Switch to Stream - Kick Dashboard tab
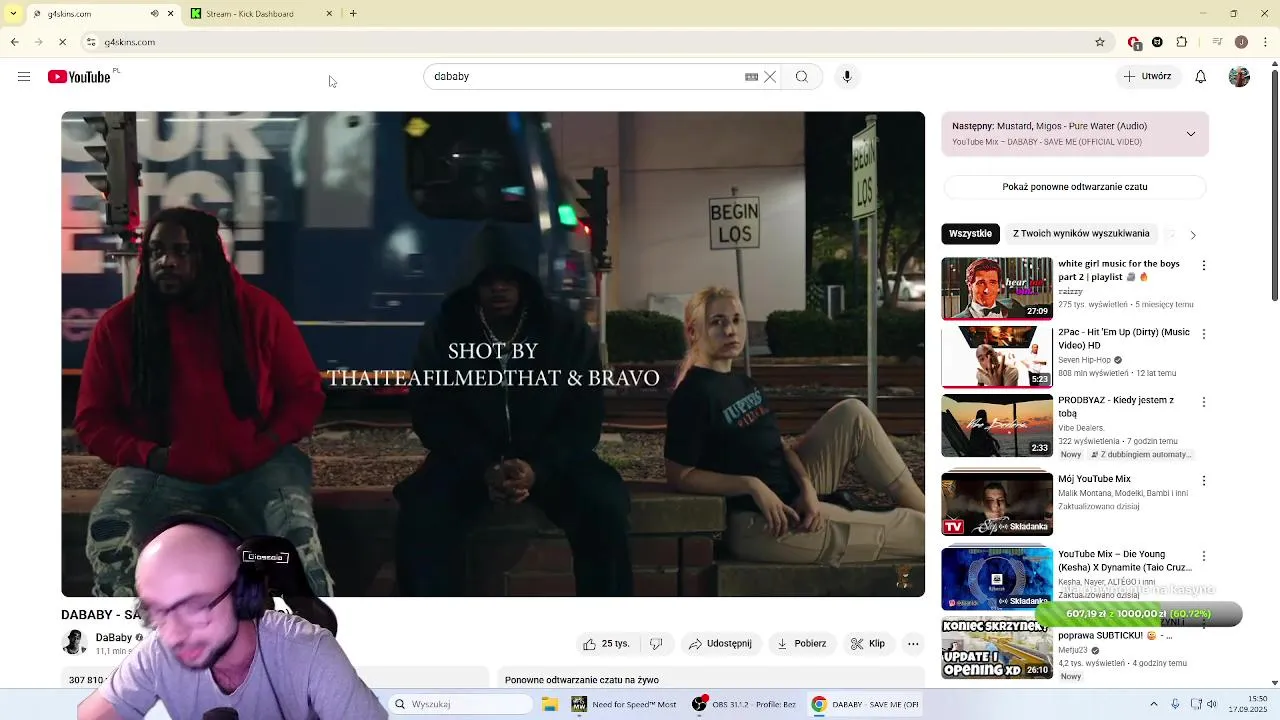1280x720 pixels. coord(262,14)
